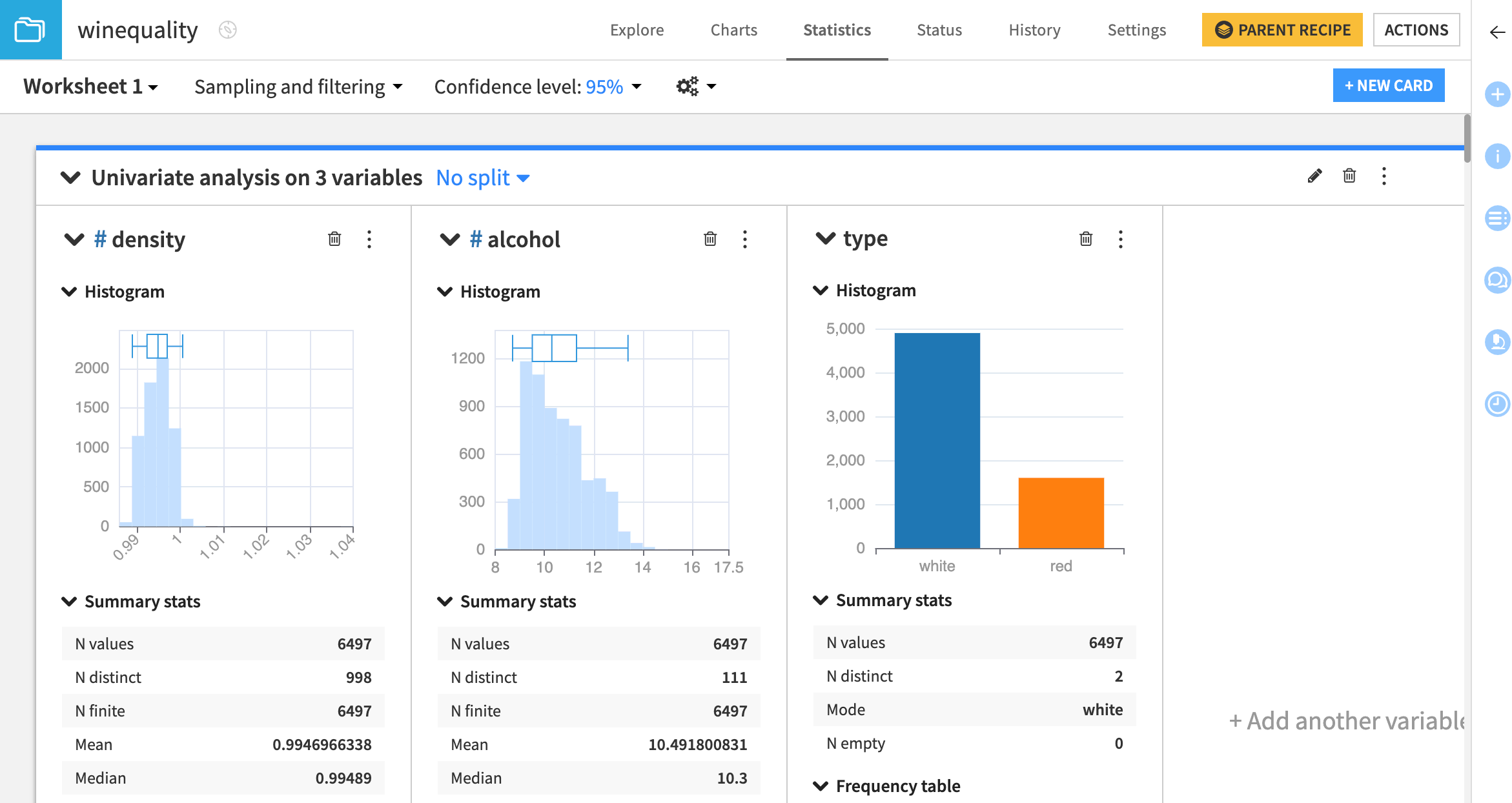This screenshot has height=803, width=1512.
Task: Open the discussions panel in right sidebar
Action: 1498,280
